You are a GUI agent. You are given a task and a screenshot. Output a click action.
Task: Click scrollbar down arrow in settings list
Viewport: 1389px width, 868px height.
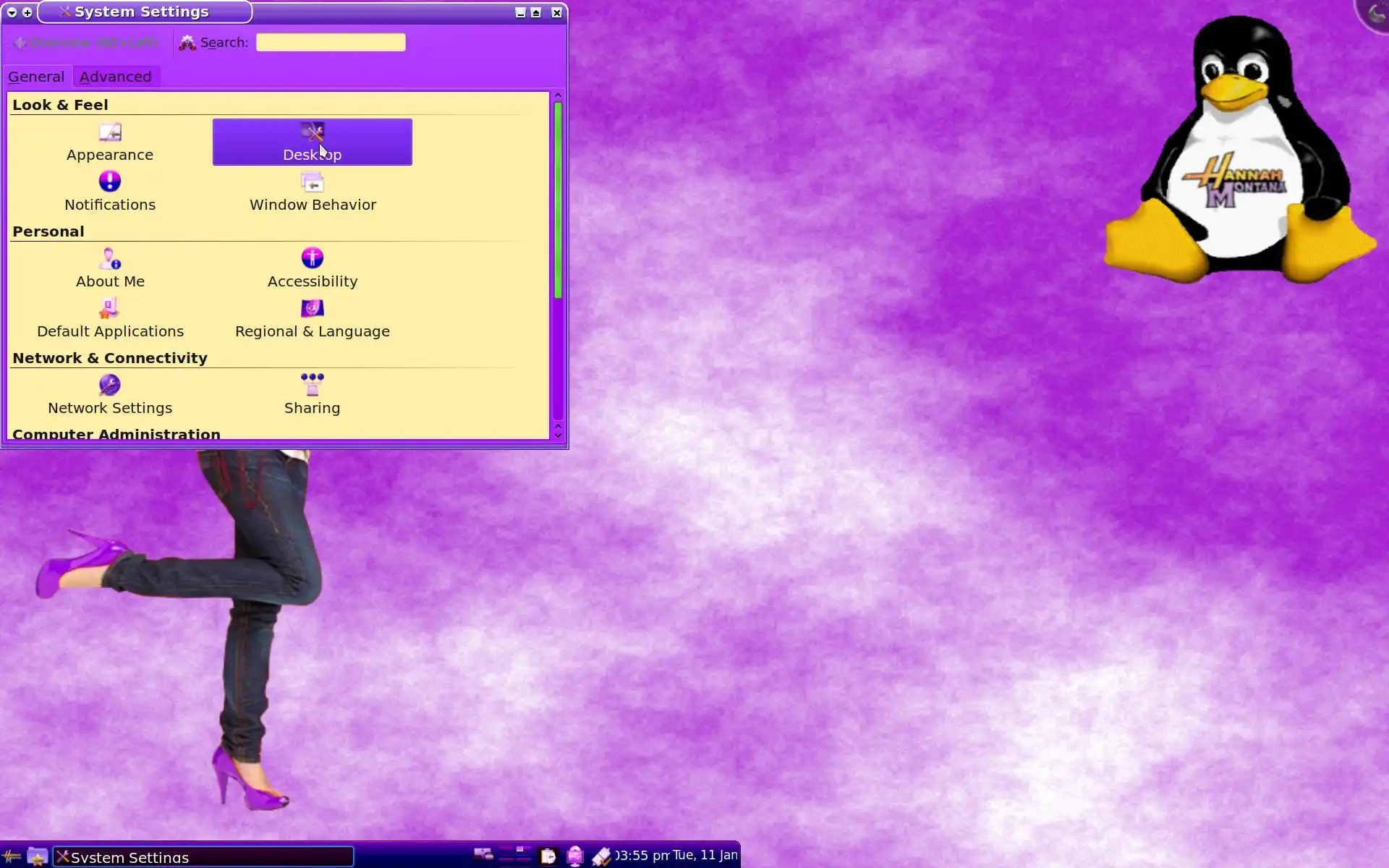(x=558, y=435)
